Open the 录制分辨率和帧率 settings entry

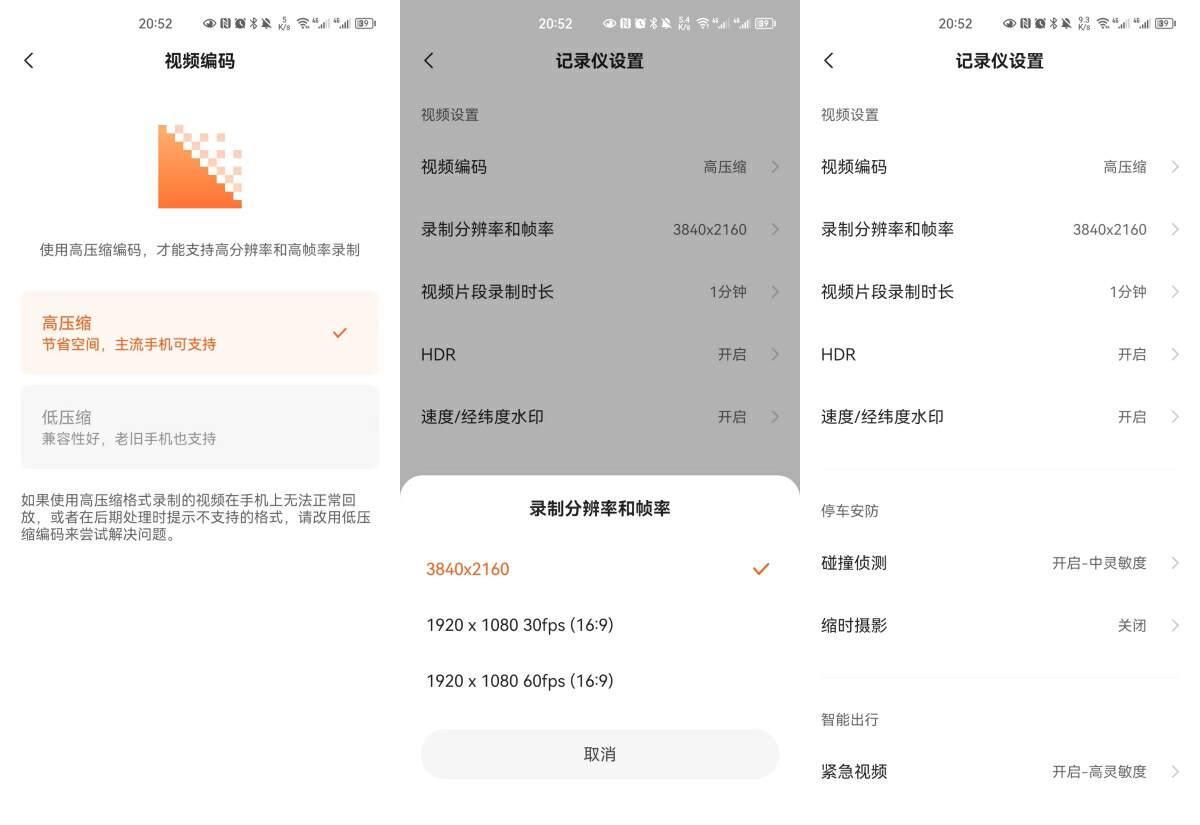(600, 229)
